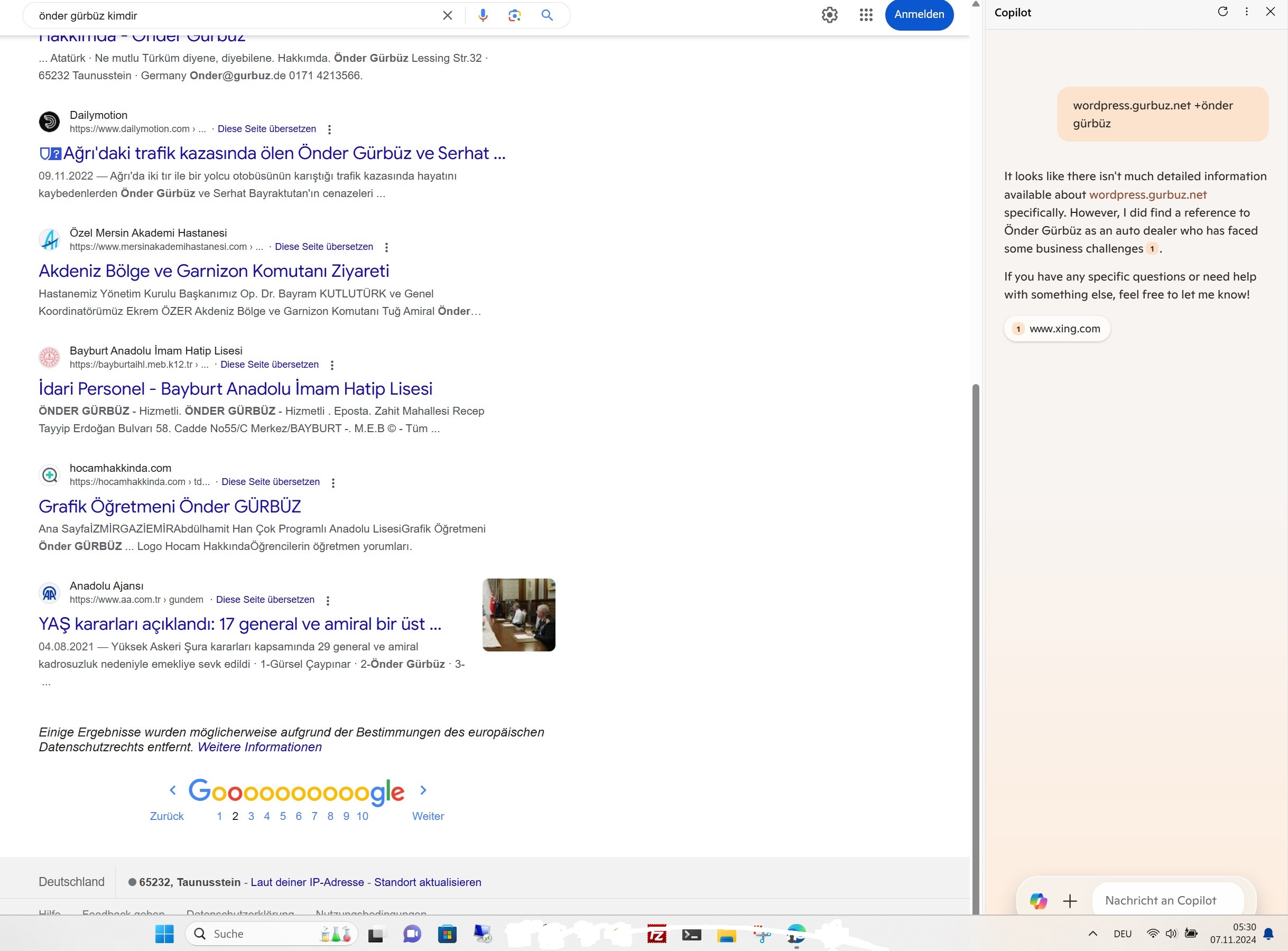The image size is (1288, 951).
Task: Translate the hocamhakkinda.com page
Action: (x=271, y=482)
